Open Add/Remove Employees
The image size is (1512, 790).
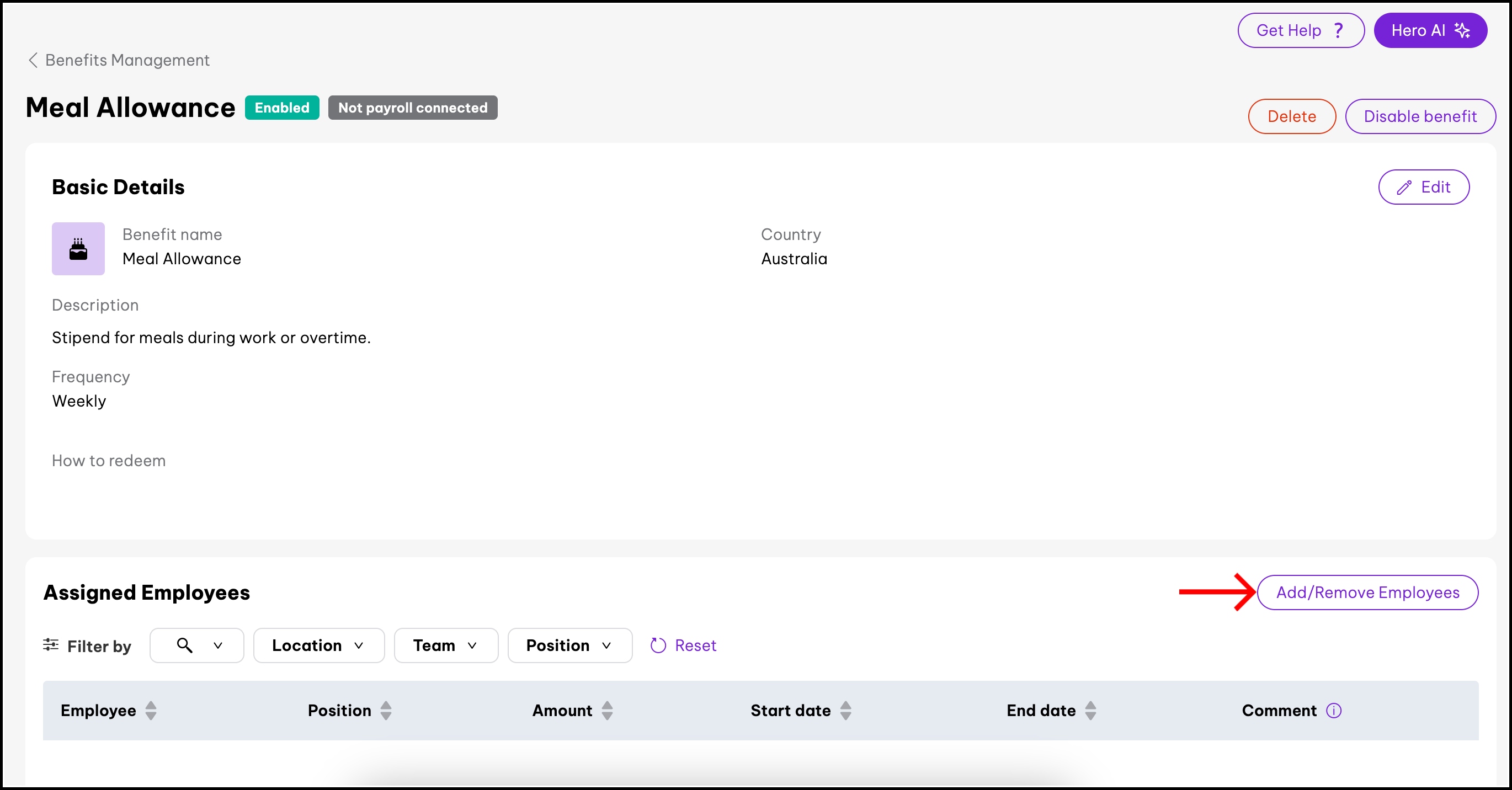pos(1367,593)
